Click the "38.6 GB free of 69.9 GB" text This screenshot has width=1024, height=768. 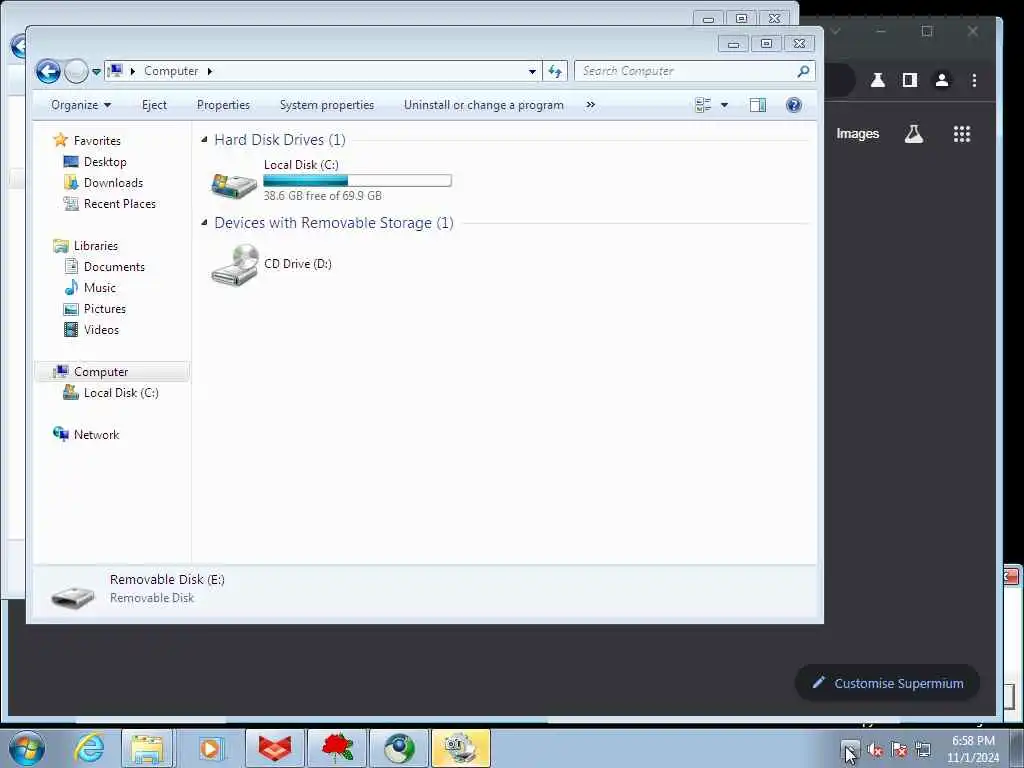[x=323, y=196]
